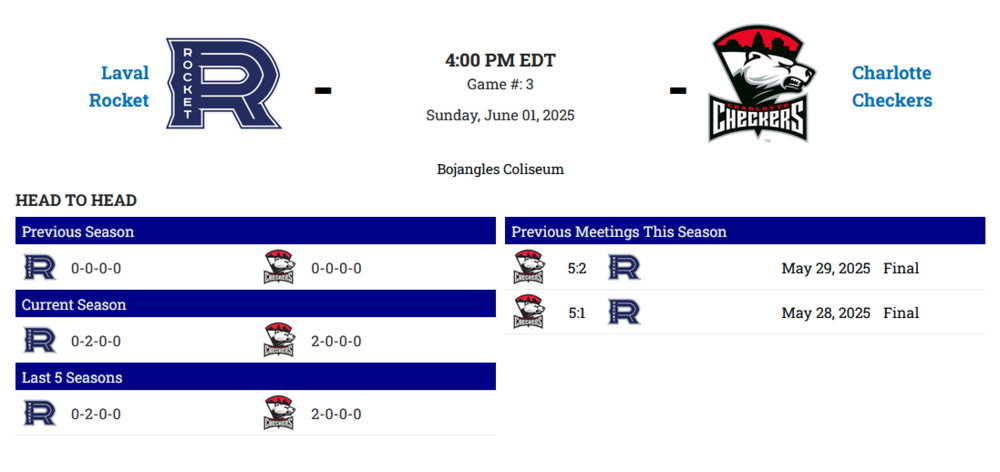
Task: Open the Laval Rocket team link
Action: click(119, 87)
